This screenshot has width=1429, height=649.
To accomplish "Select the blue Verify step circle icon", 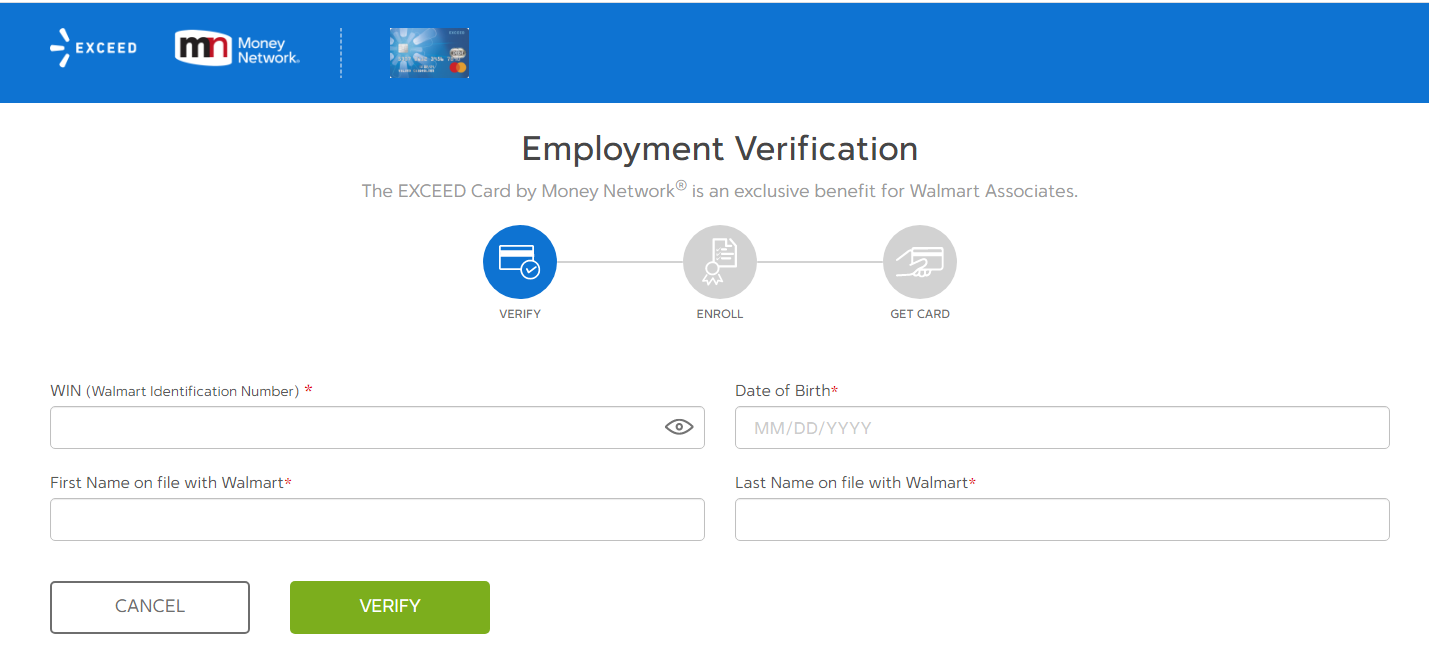I will coord(519,262).
